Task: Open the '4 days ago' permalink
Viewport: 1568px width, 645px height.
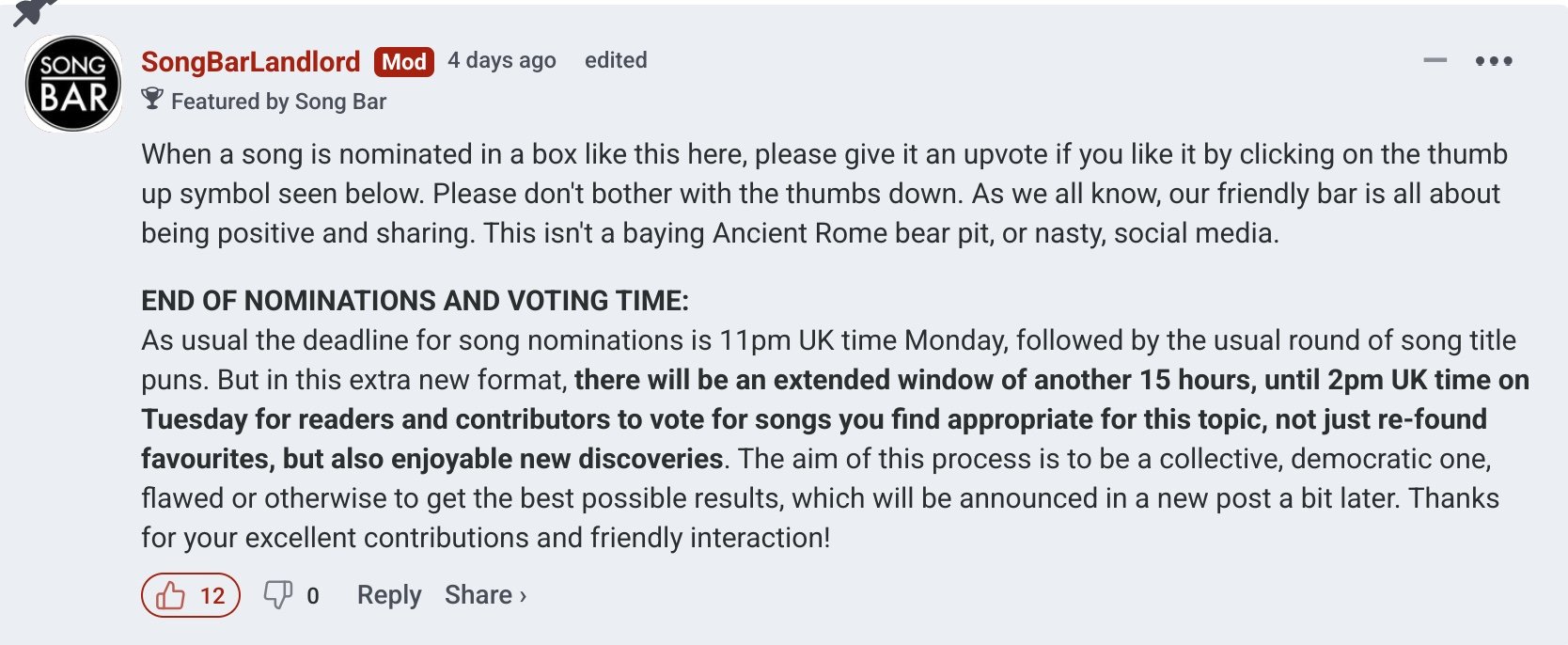Action: click(502, 60)
